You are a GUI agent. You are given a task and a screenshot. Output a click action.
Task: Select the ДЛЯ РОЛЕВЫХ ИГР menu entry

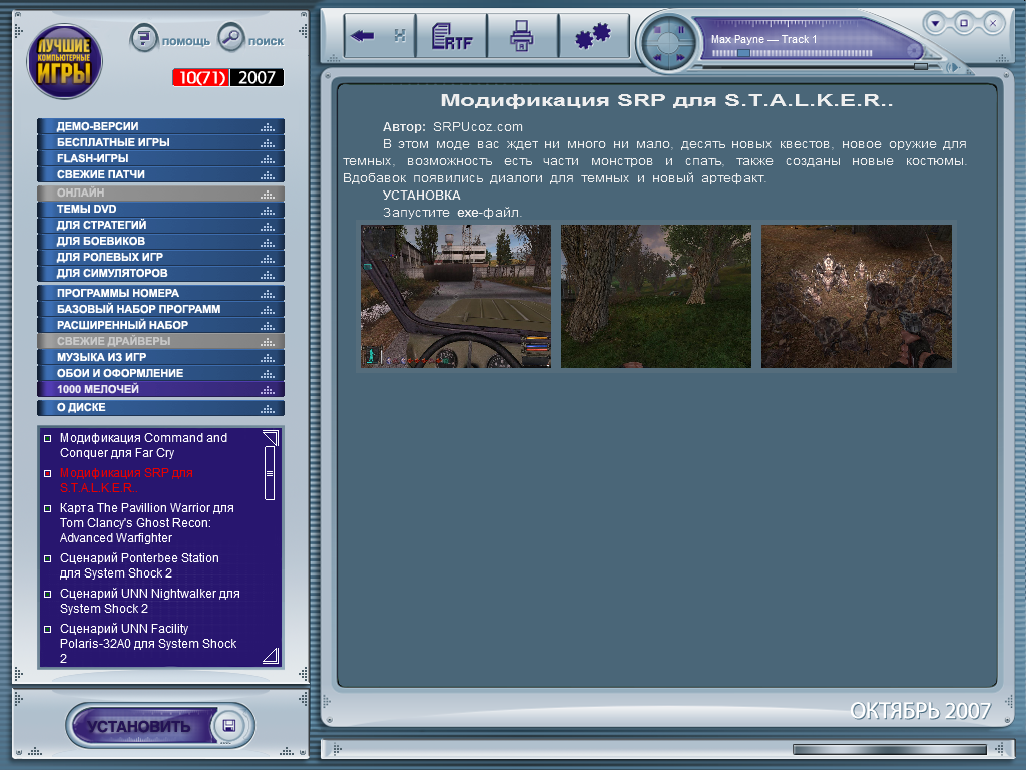click(x=161, y=257)
